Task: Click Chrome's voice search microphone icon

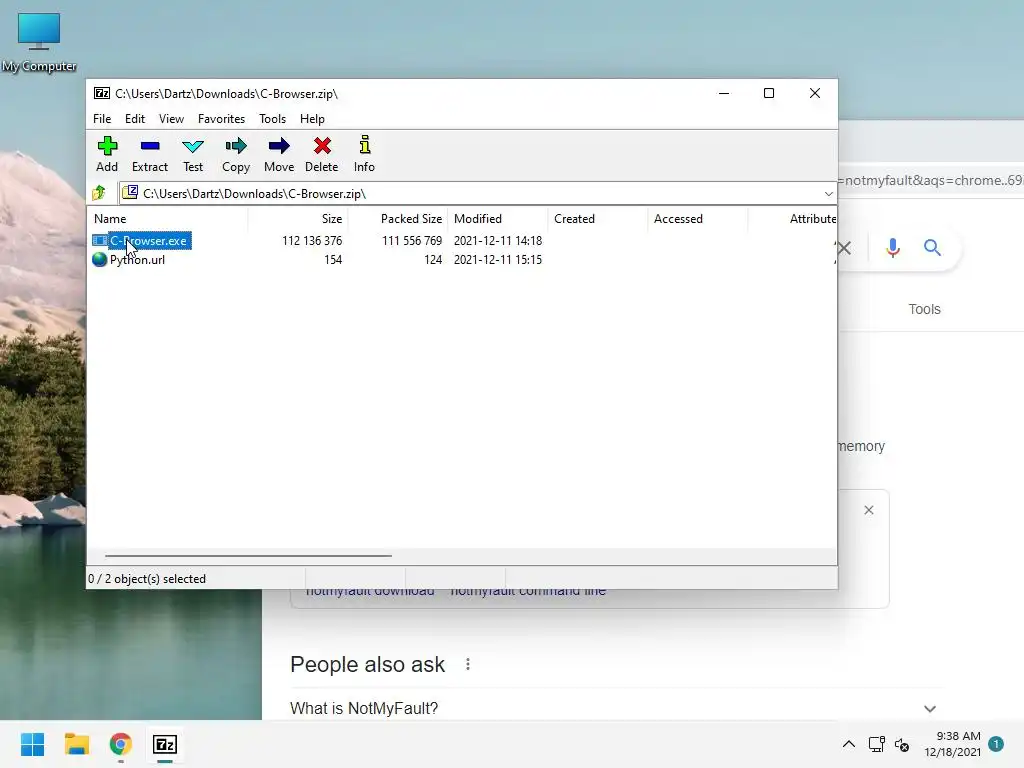Action: 893,248
